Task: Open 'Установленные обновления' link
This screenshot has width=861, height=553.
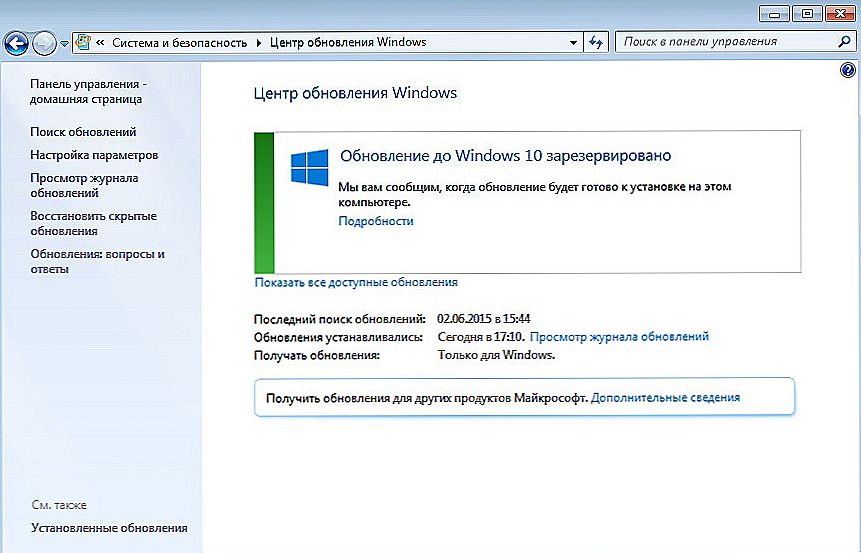Action: [109, 528]
